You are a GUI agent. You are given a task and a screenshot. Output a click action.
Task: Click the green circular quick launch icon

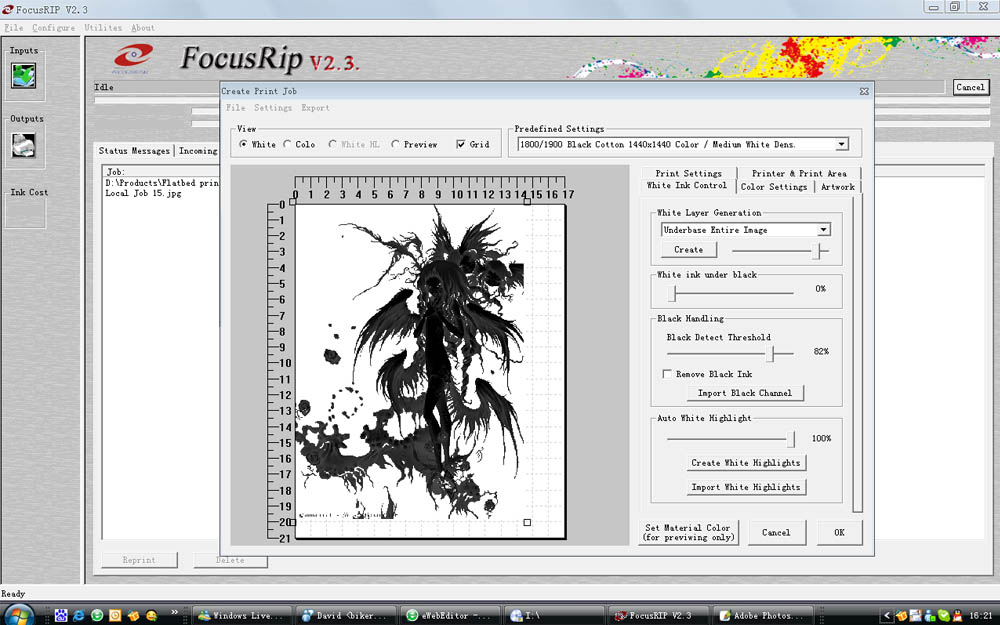point(97,615)
